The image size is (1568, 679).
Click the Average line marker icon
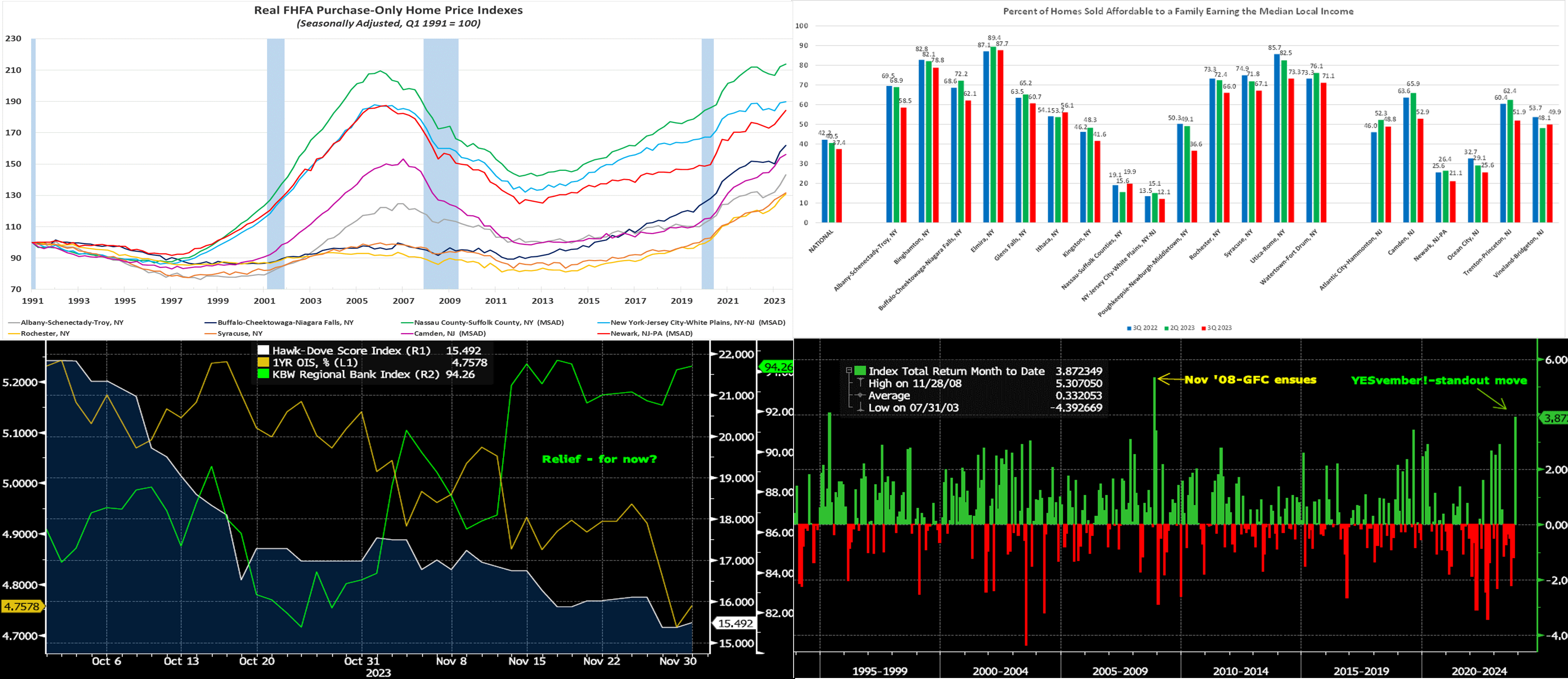coord(860,395)
